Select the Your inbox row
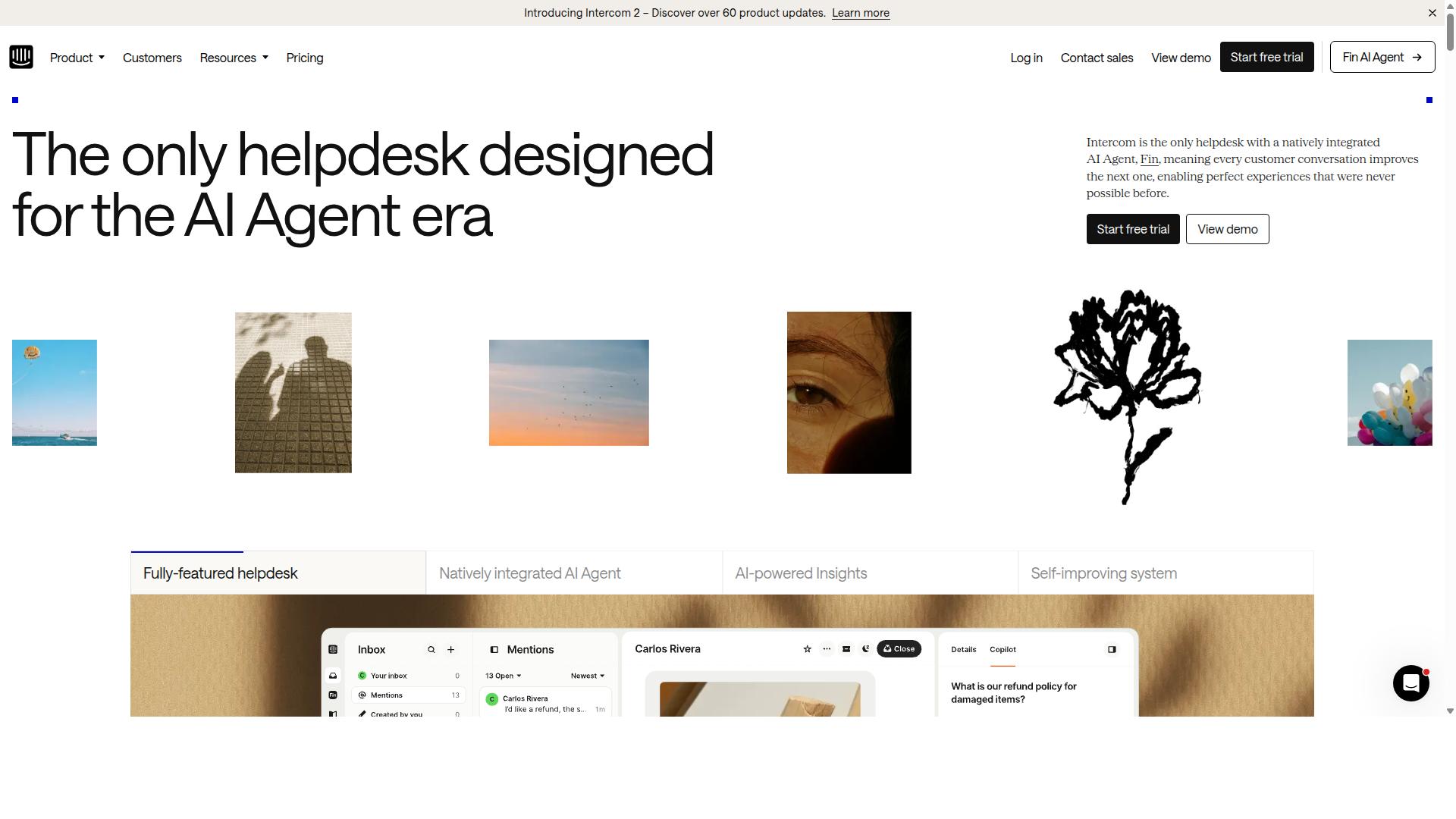Viewport: 1456px width, 819px height. tap(409, 676)
